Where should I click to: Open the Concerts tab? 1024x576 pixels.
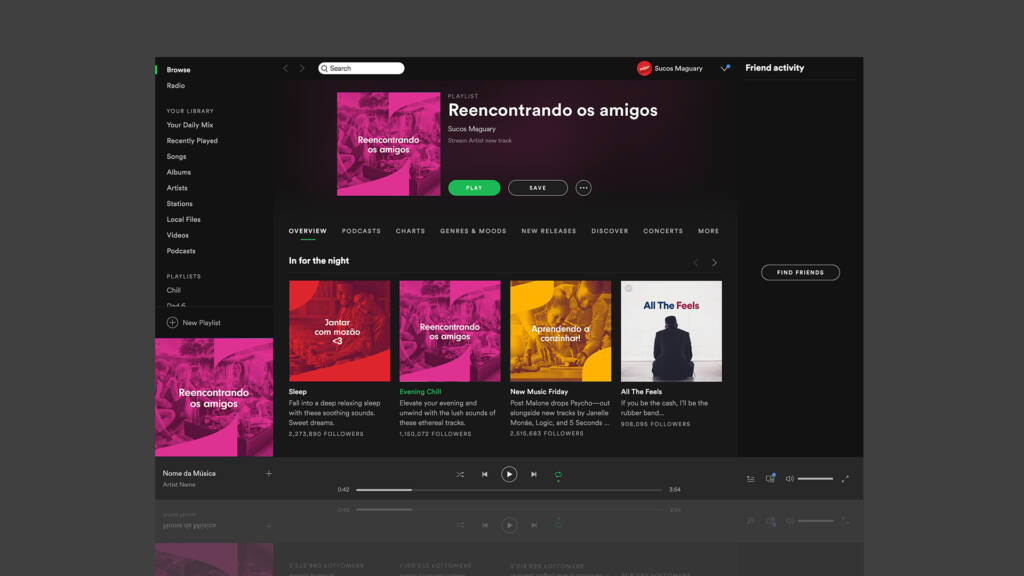[663, 231]
